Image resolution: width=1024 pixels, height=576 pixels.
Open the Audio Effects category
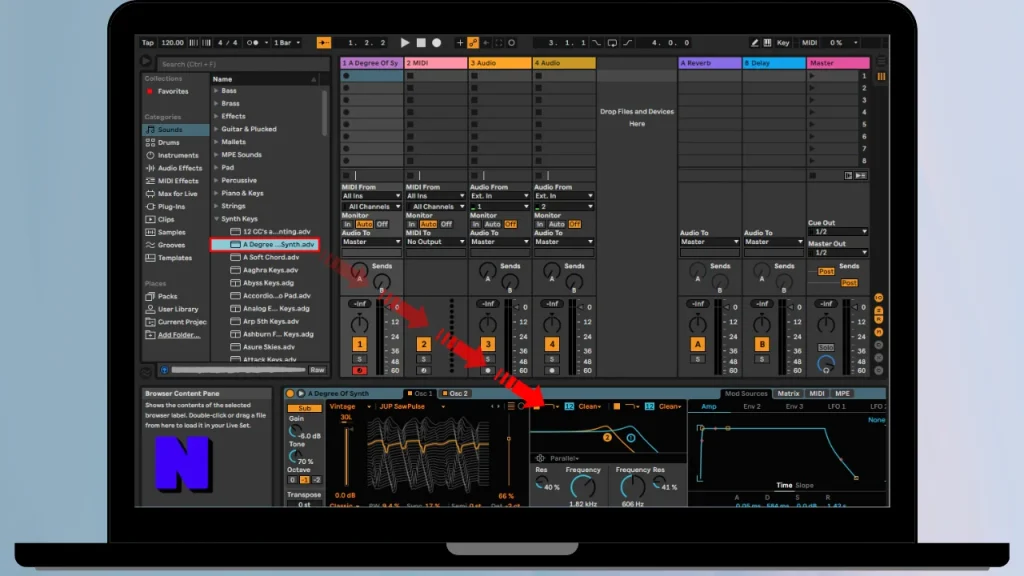point(180,168)
